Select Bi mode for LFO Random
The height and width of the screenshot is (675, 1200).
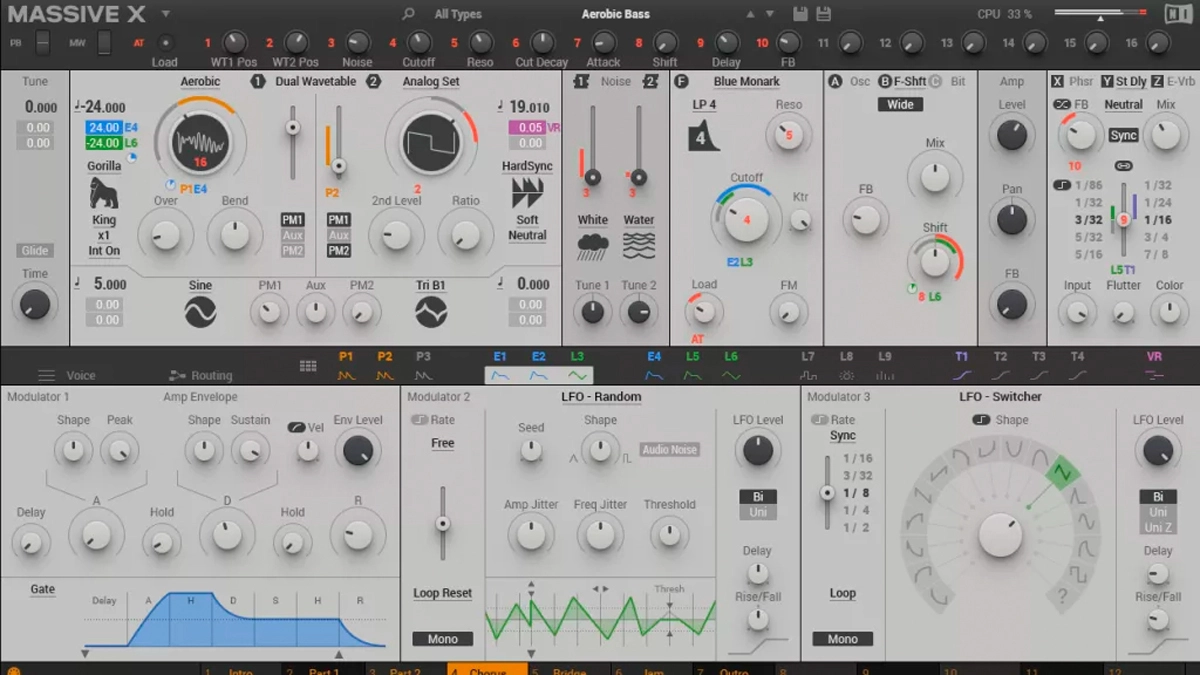757,497
